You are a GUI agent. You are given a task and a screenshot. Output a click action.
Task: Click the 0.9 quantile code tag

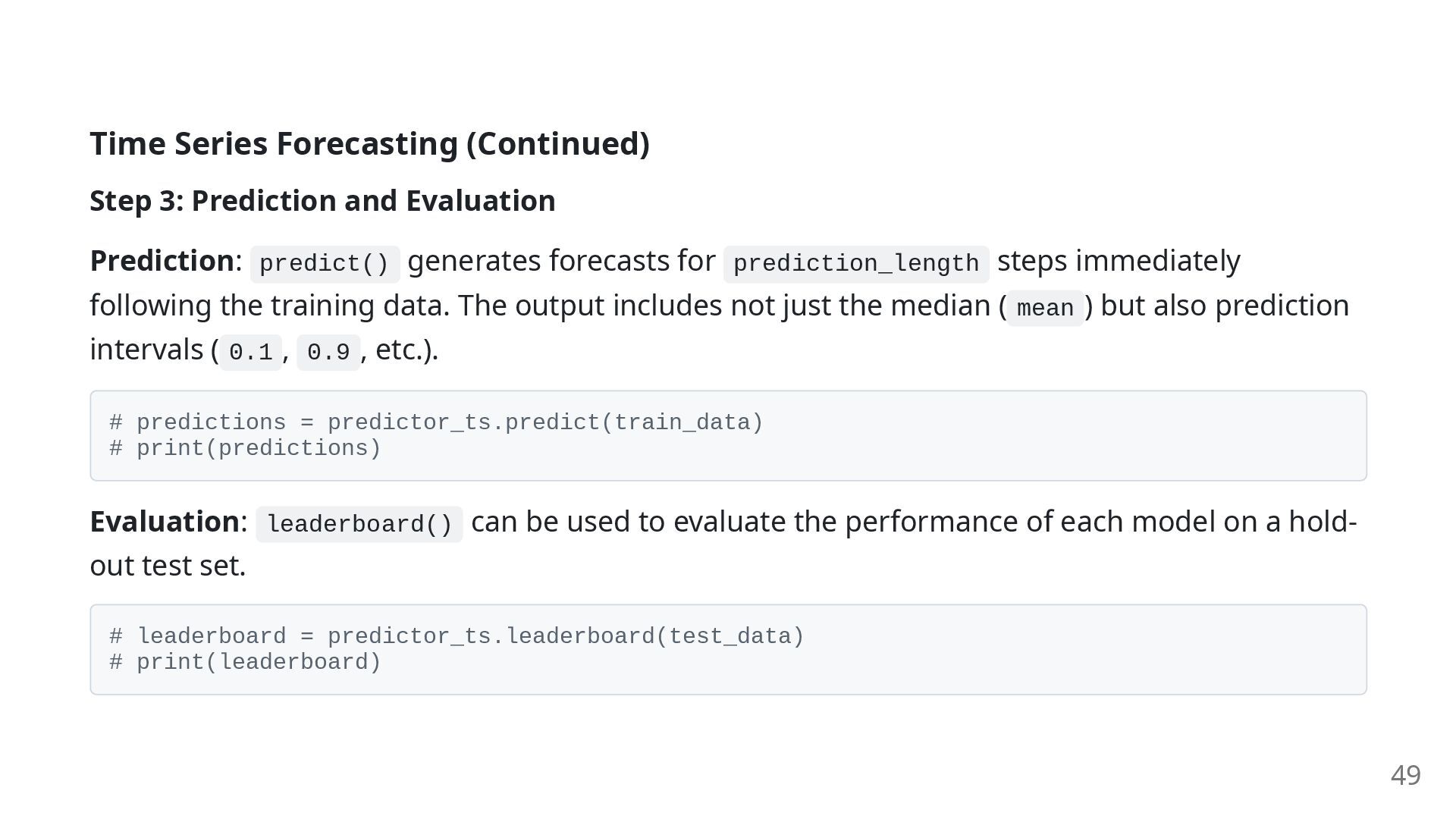pos(328,353)
